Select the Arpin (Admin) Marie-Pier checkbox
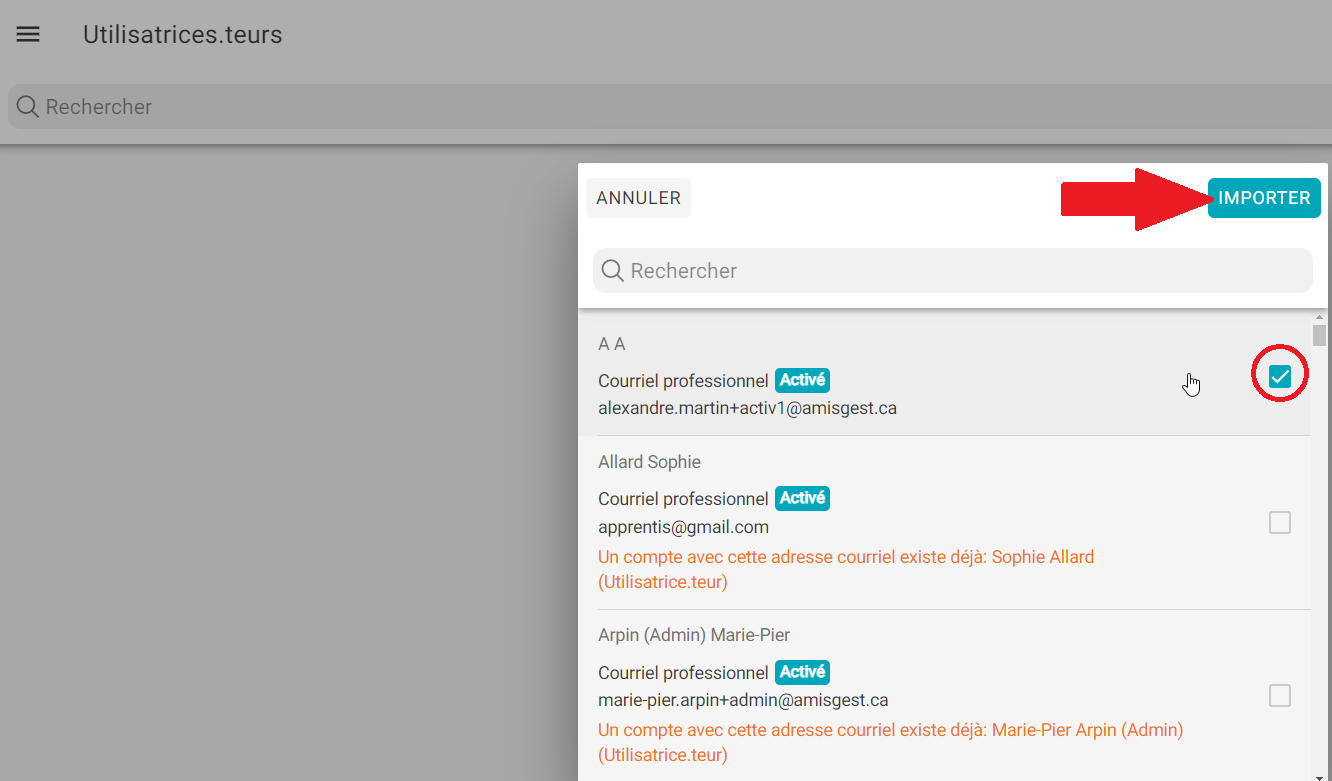The image size is (1332, 781). tap(1279, 695)
